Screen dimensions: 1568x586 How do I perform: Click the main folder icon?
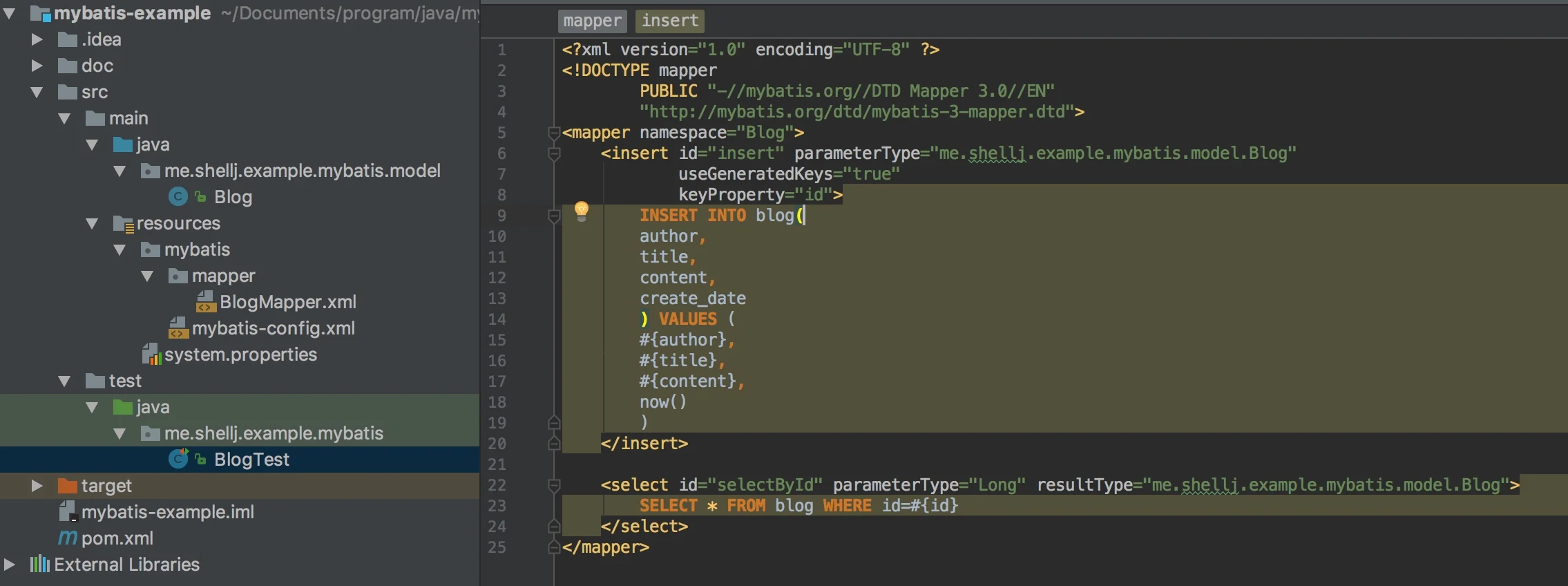95,118
